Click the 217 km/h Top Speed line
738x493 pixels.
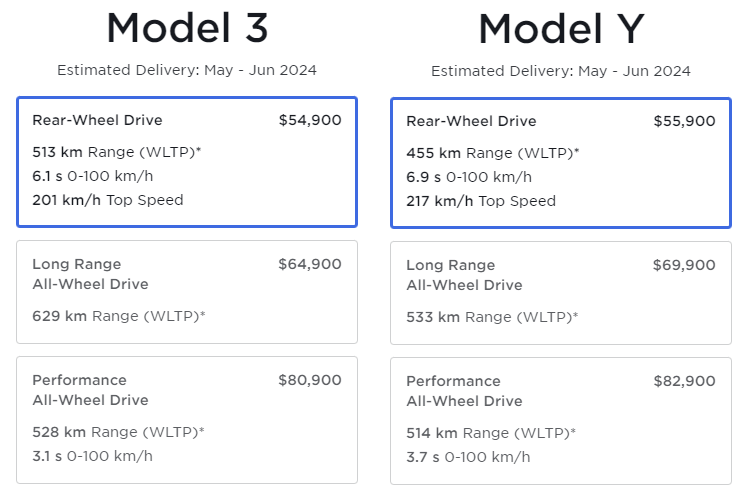click(481, 201)
